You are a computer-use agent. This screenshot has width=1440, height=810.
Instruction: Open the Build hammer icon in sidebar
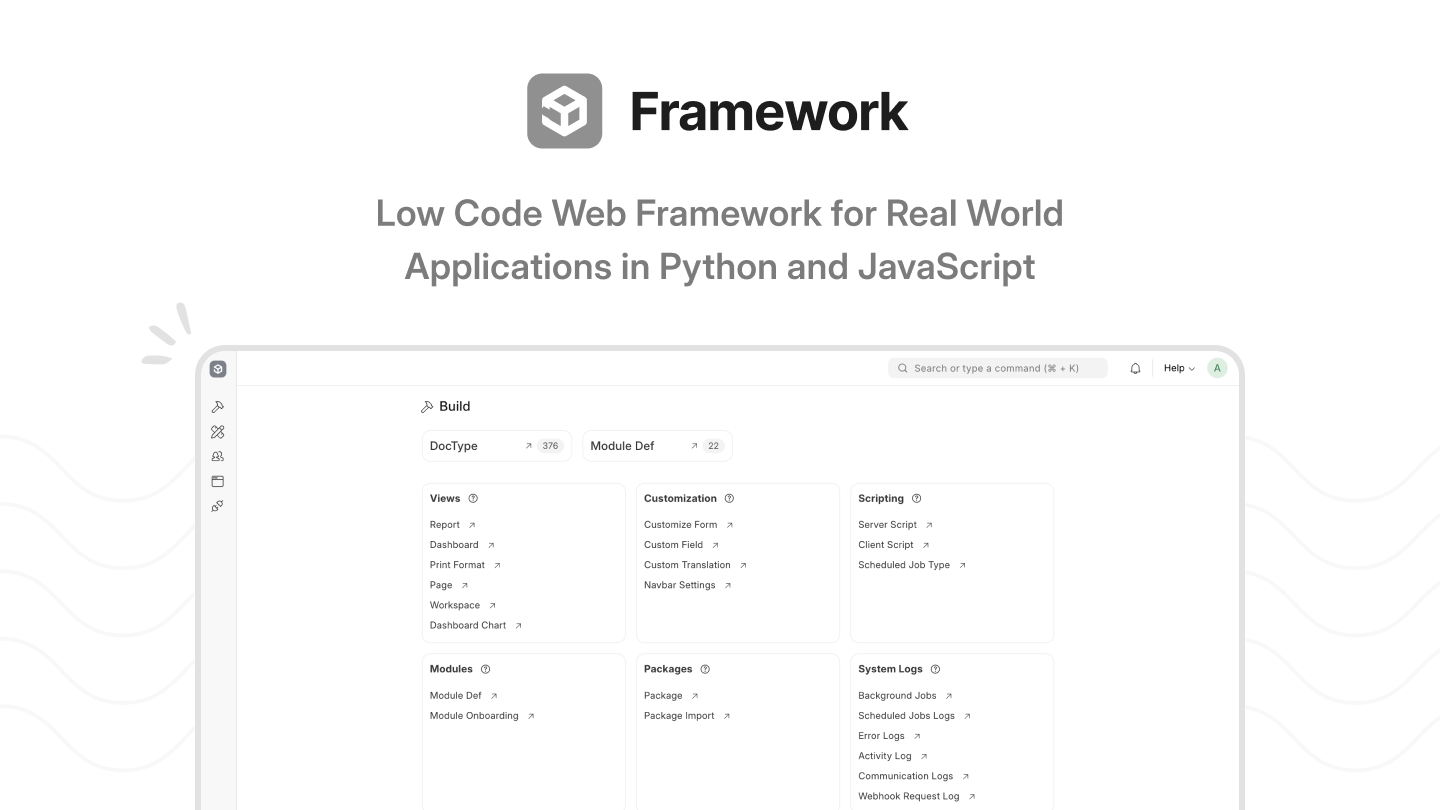pyautogui.click(x=218, y=407)
